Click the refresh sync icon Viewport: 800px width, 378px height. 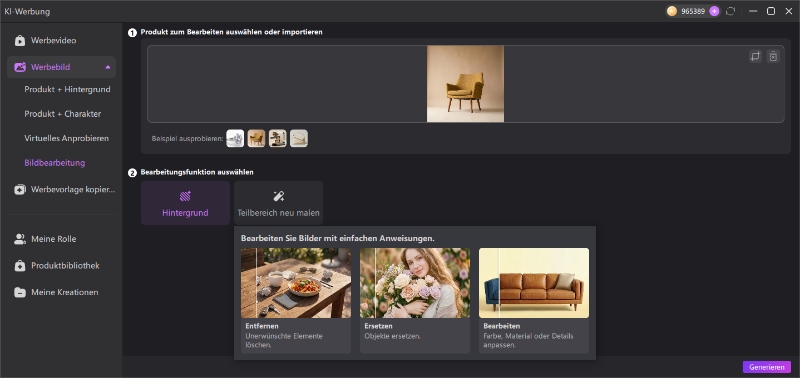coord(731,11)
